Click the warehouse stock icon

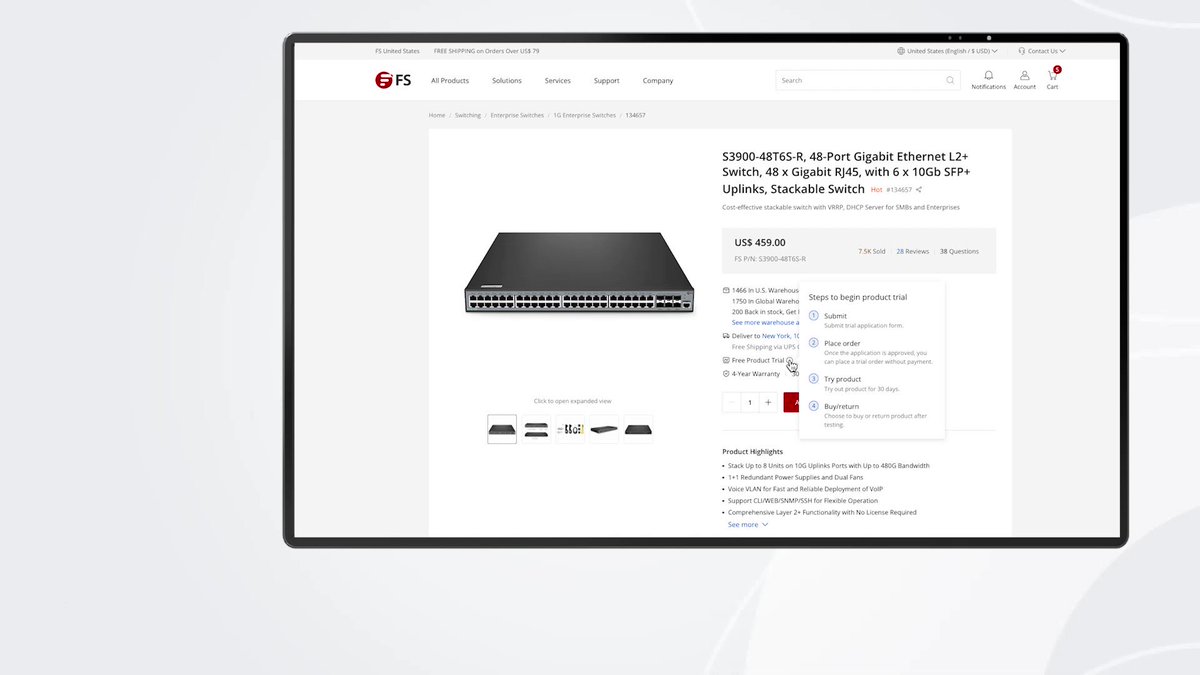coord(726,290)
